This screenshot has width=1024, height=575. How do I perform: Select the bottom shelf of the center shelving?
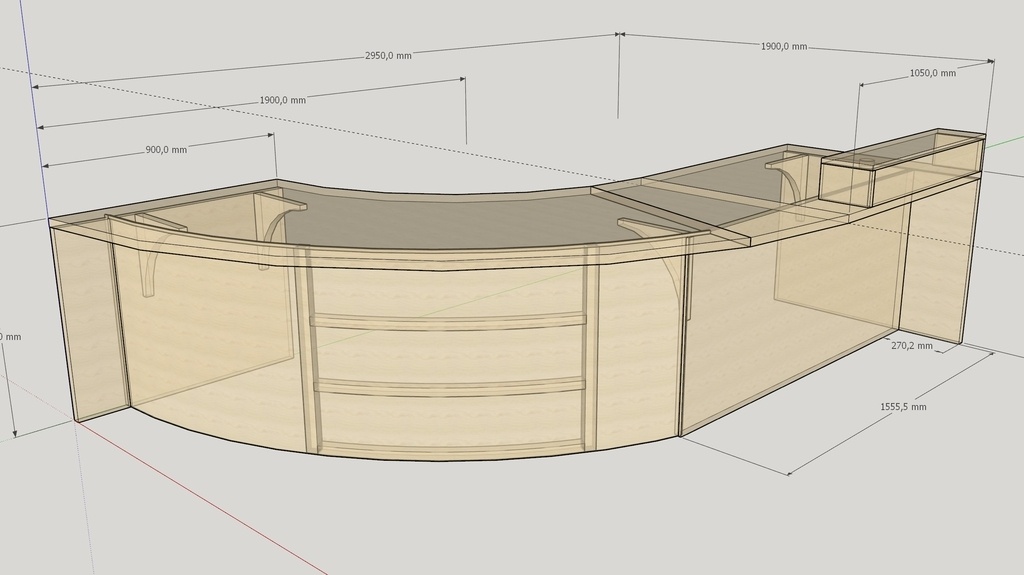point(448,447)
